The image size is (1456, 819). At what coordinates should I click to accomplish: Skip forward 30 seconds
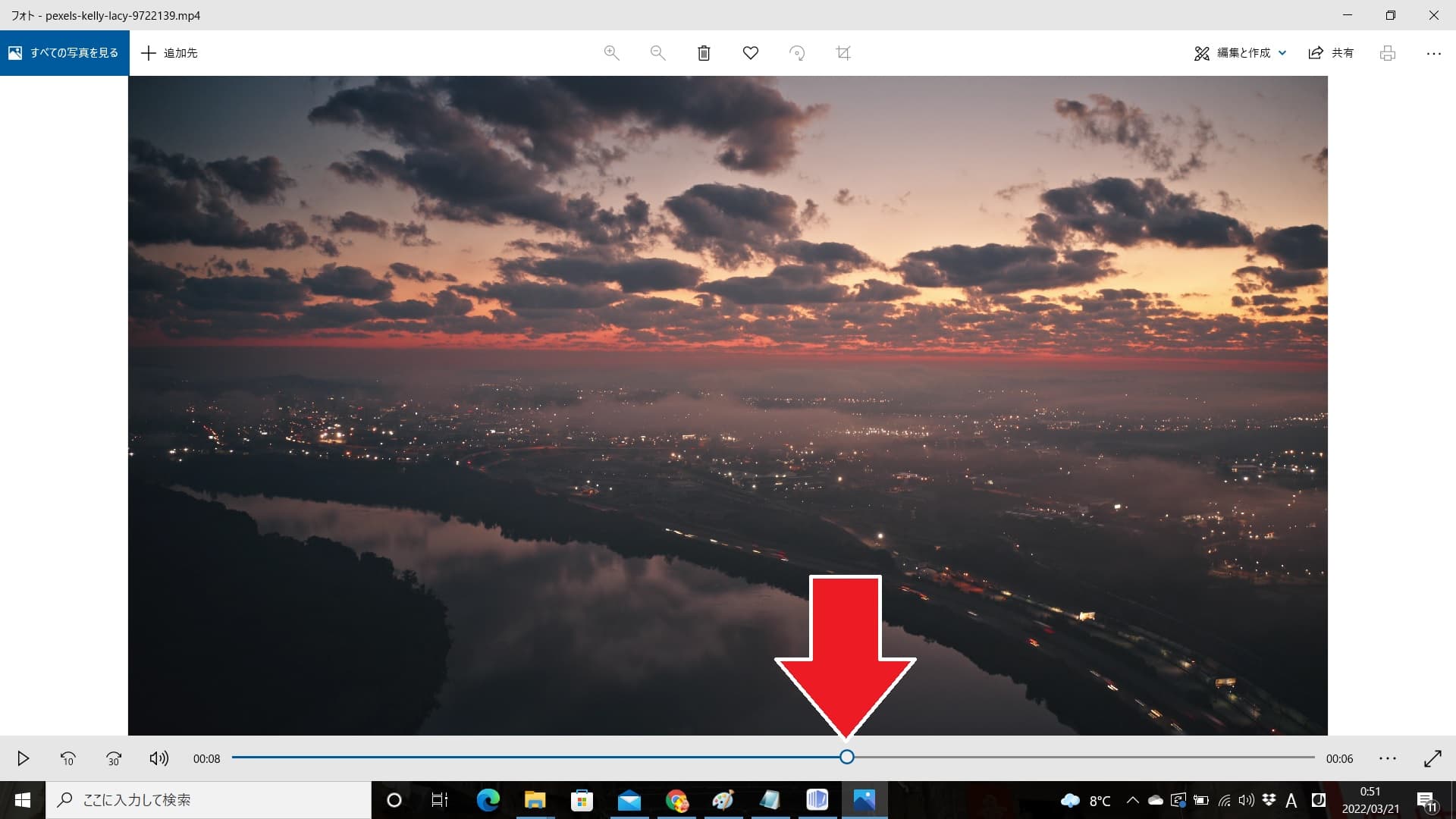(114, 758)
